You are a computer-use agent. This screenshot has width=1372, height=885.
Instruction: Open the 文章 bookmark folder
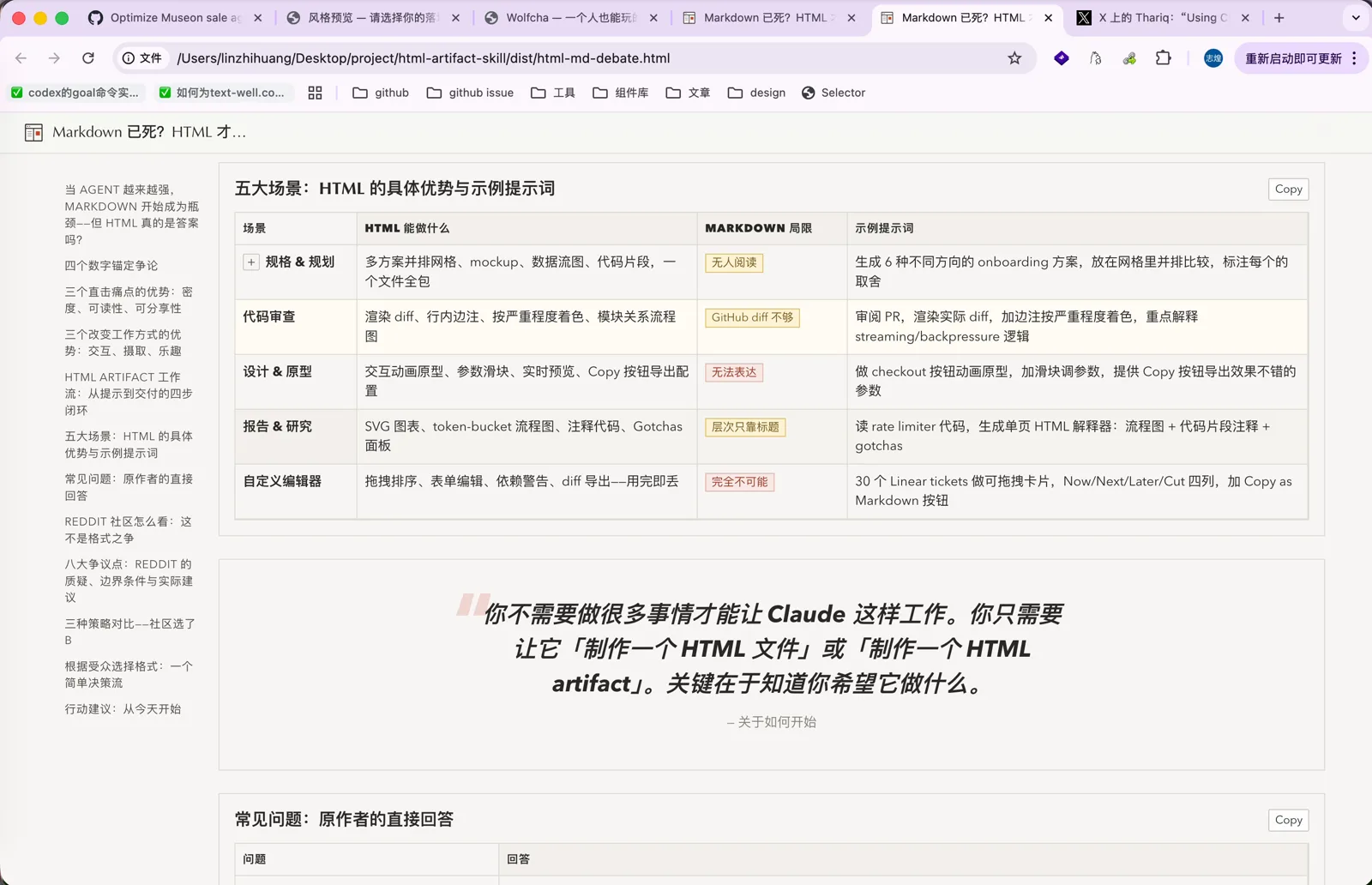click(x=688, y=93)
